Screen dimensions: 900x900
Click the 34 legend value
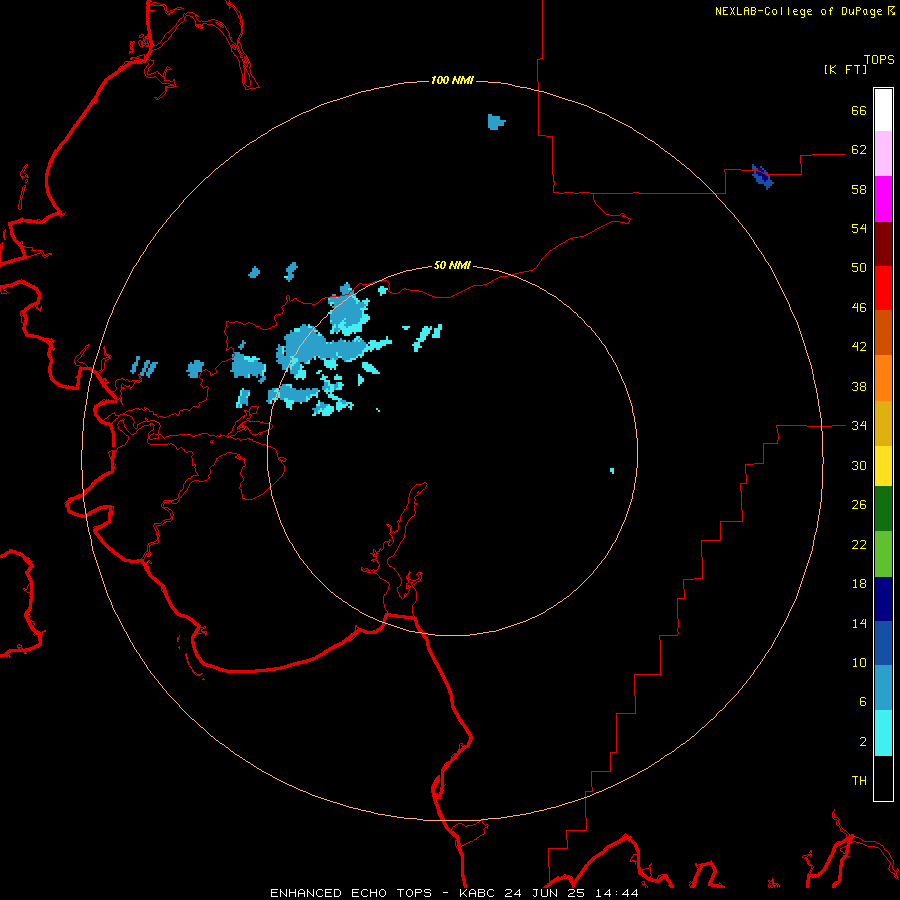[859, 425]
